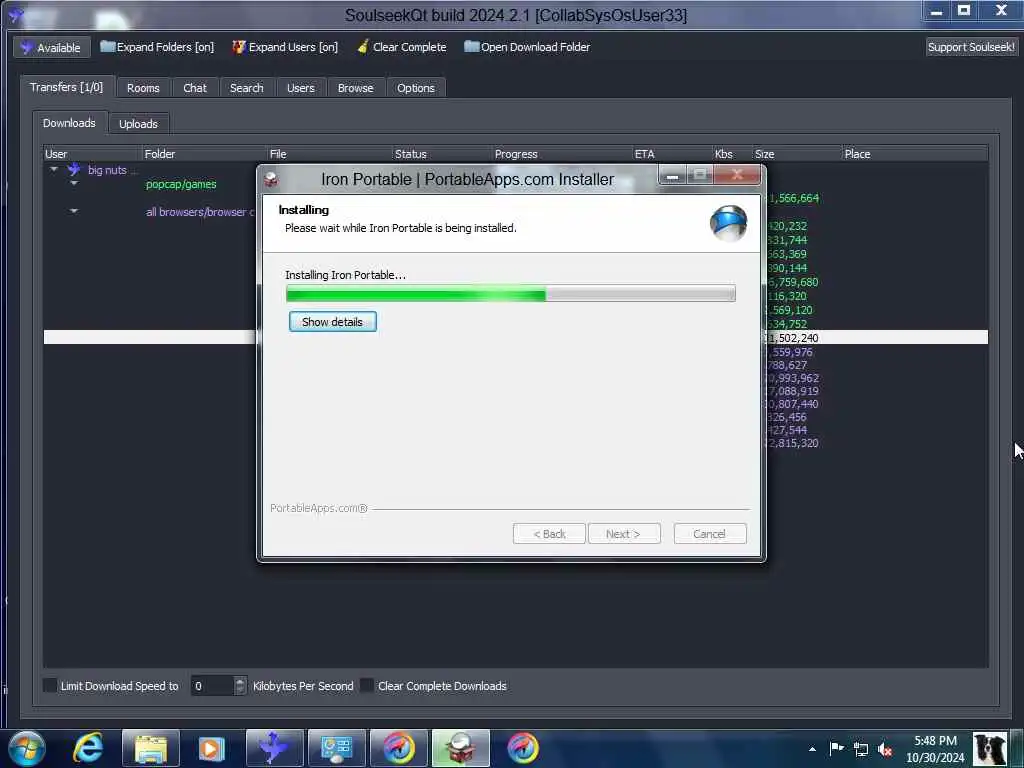This screenshot has width=1024, height=768.
Task: Click the network tray icon
Action: point(861,749)
